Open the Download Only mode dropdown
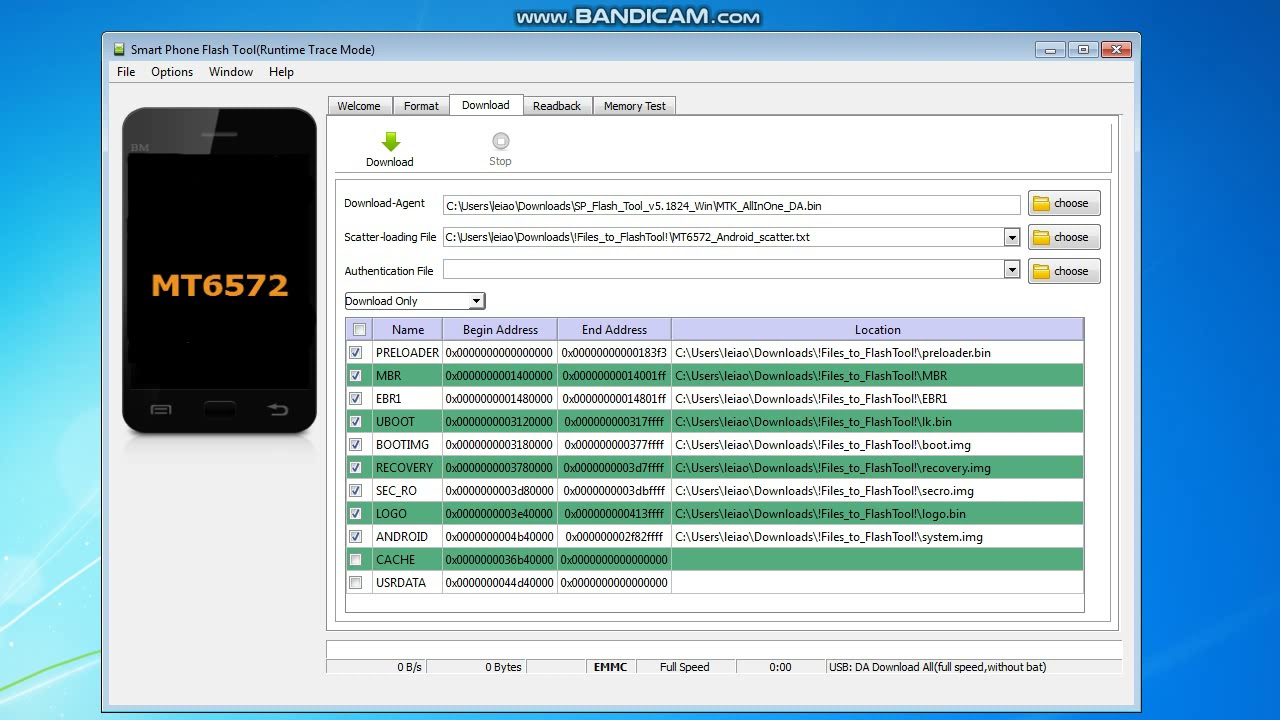Screen dimensions: 1280x720 [415, 301]
